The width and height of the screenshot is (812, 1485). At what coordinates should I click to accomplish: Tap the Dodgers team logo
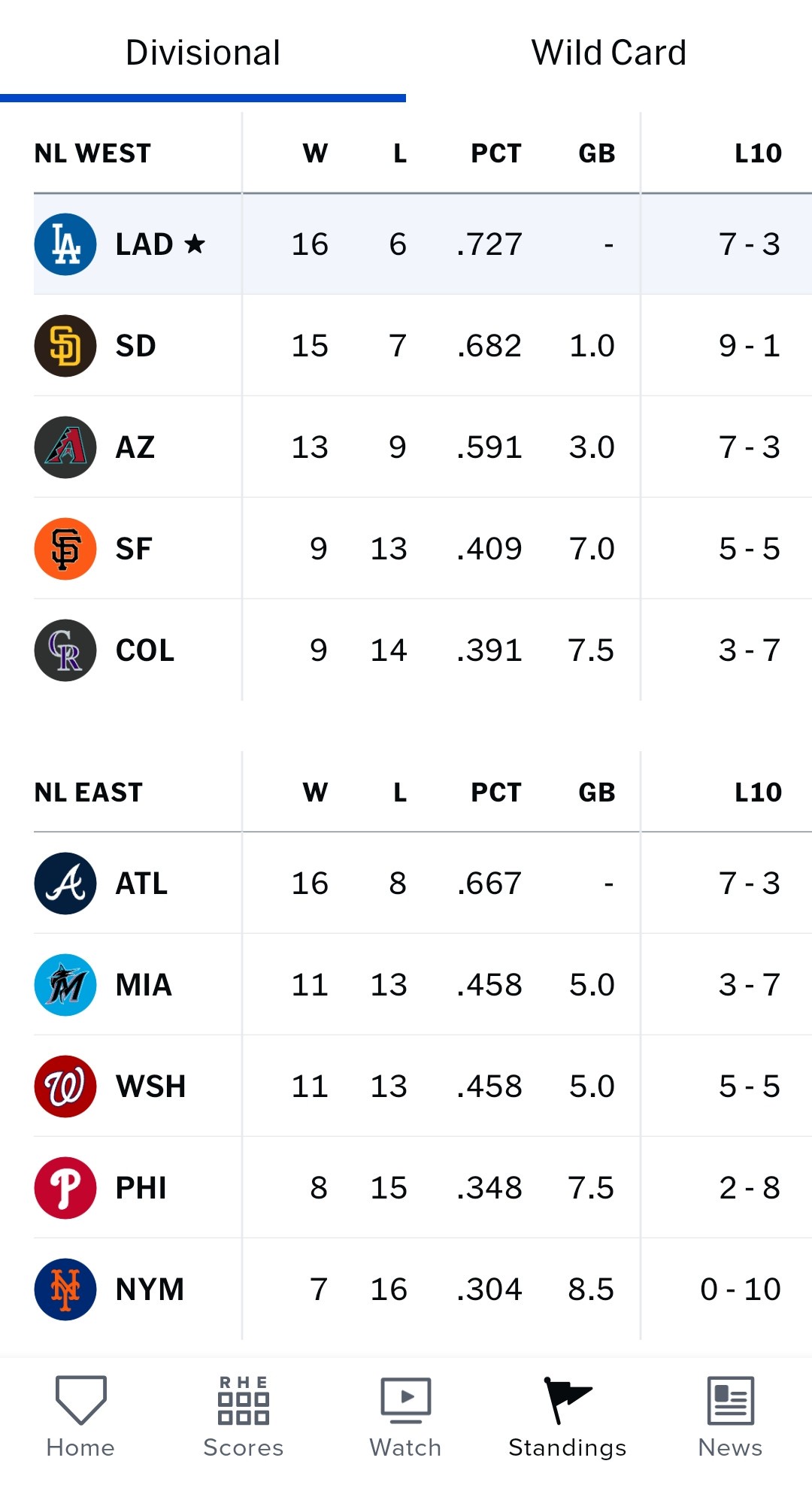coord(65,244)
